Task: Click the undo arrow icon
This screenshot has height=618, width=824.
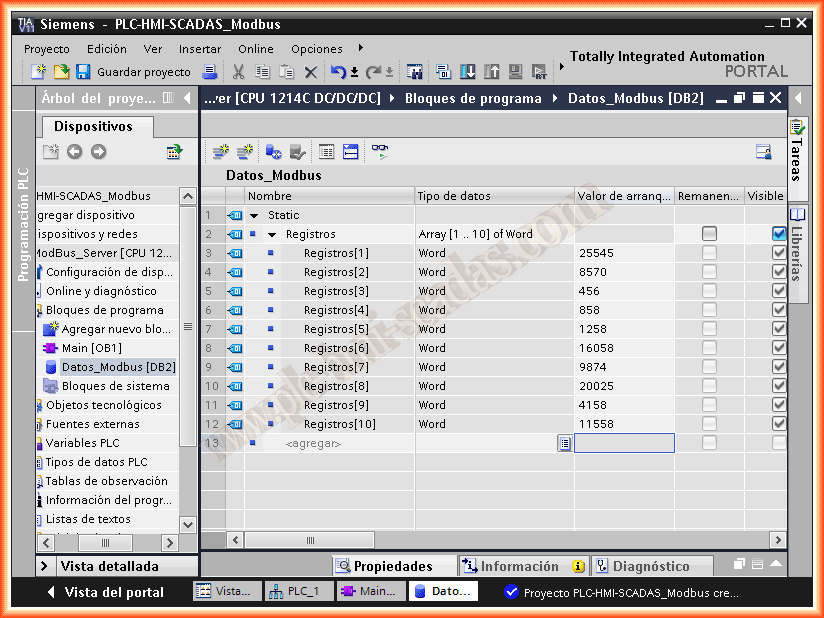Action: click(338, 72)
